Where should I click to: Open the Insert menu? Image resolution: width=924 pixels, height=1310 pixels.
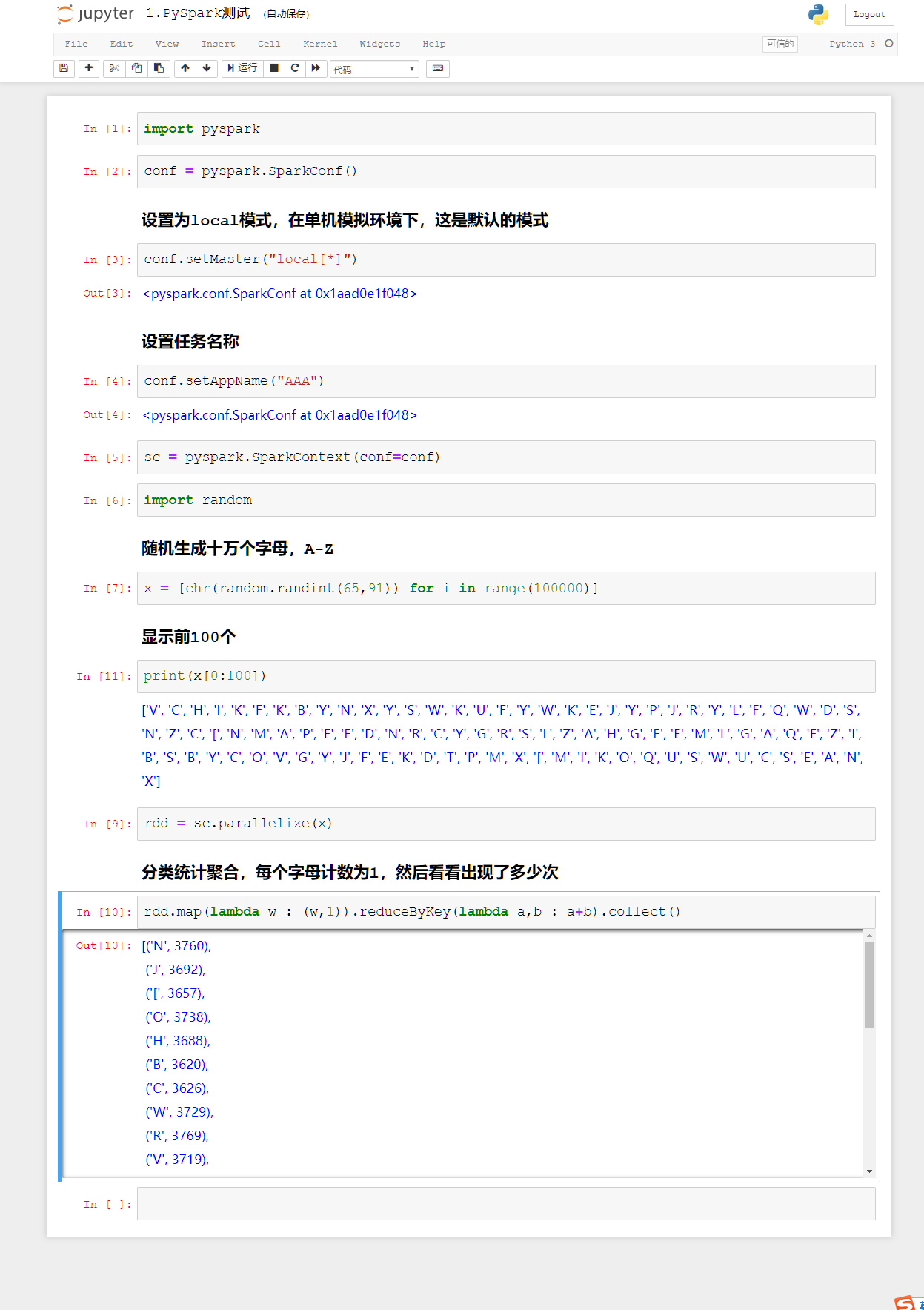pyautogui.click(x=218, y=44)
